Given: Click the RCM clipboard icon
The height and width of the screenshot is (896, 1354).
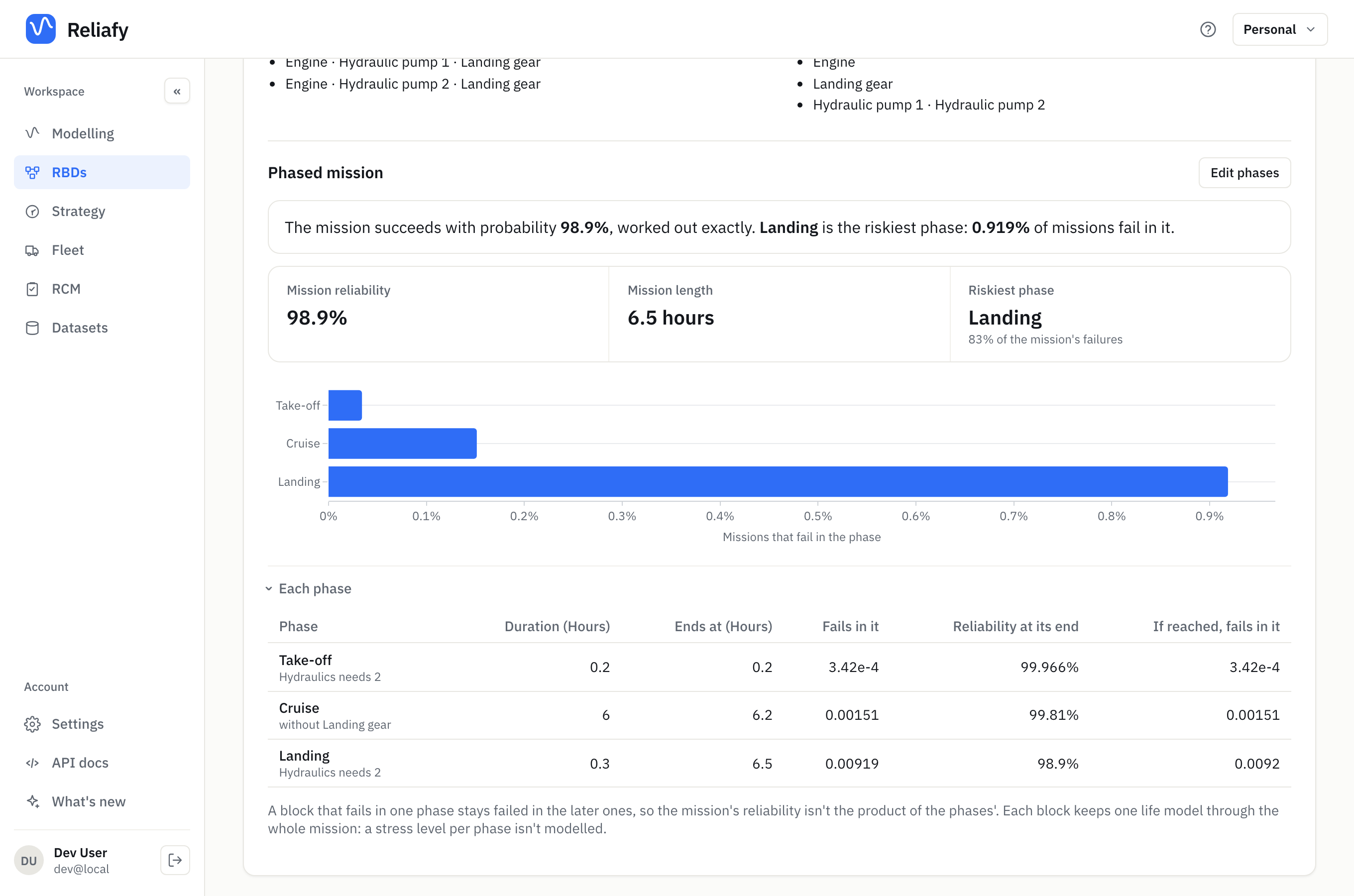Looking at the screenshot, I should tap(32, 289).
